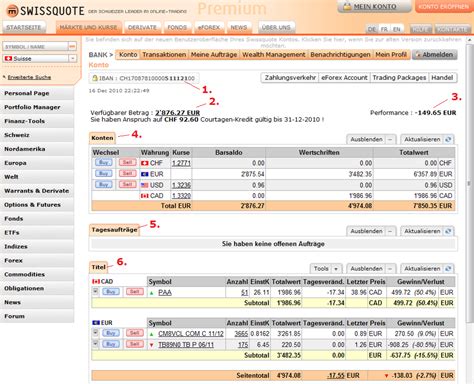Screen dimensions: 474x384
Task: Click Buy for CMBVCL COM C 11/12
Action: coord(111,333)
